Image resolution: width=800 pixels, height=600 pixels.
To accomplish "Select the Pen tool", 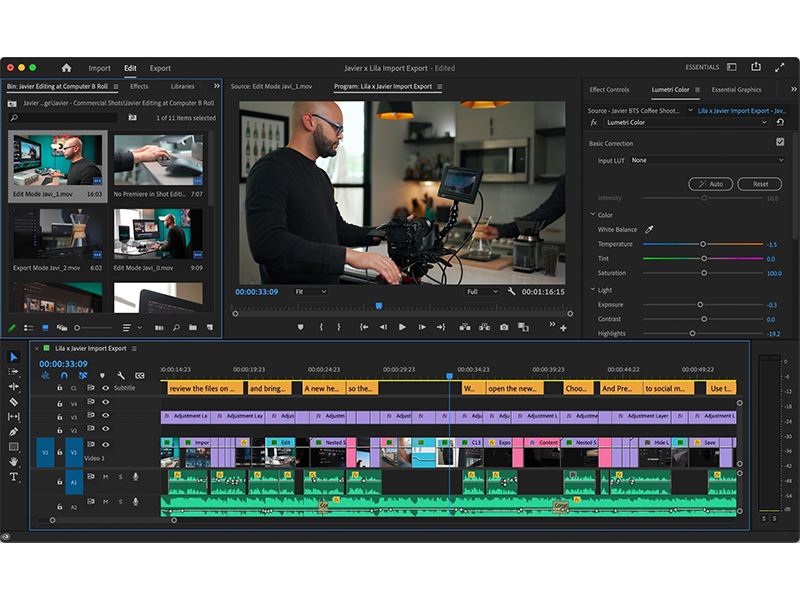I will (x=14, y=431).
